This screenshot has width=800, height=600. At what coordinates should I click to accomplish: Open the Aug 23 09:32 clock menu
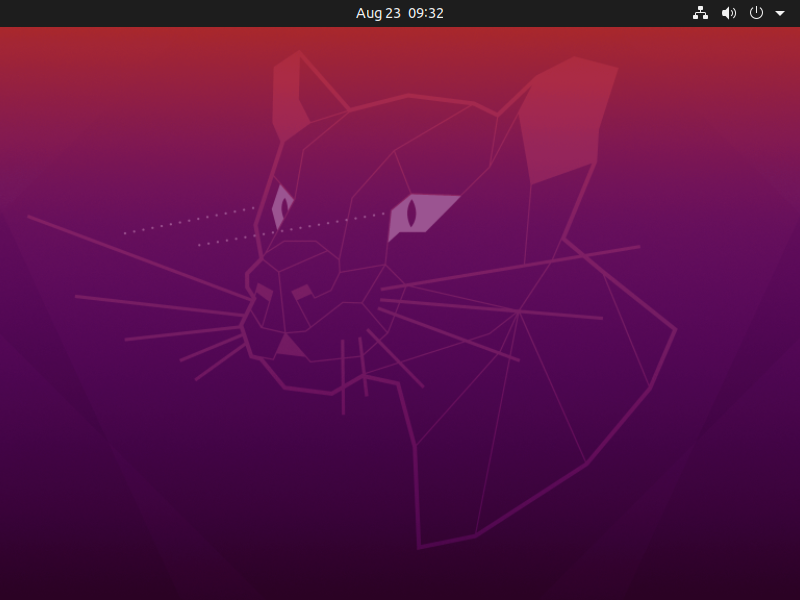399,13
